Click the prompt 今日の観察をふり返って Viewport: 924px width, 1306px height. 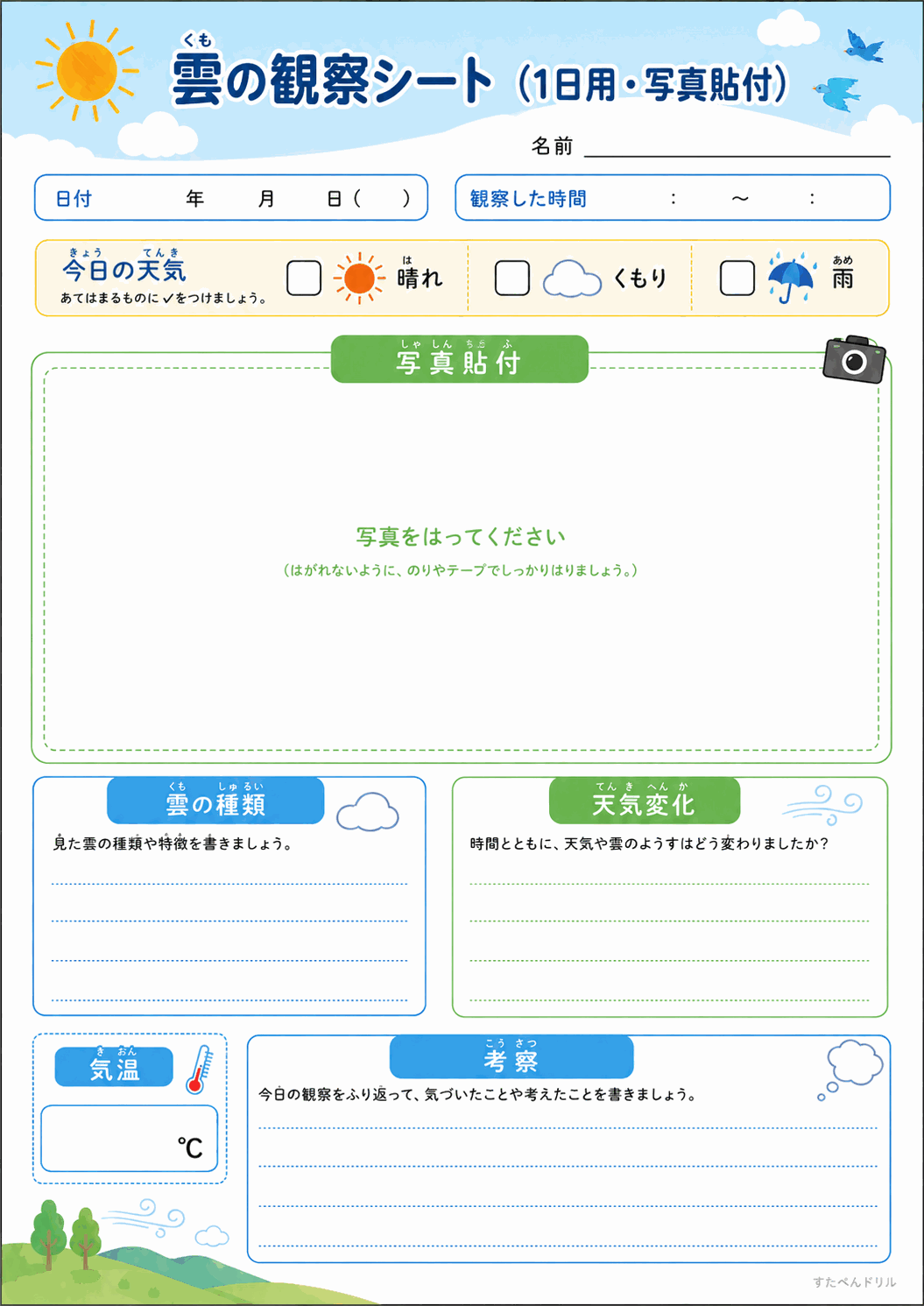(477, 1094)
